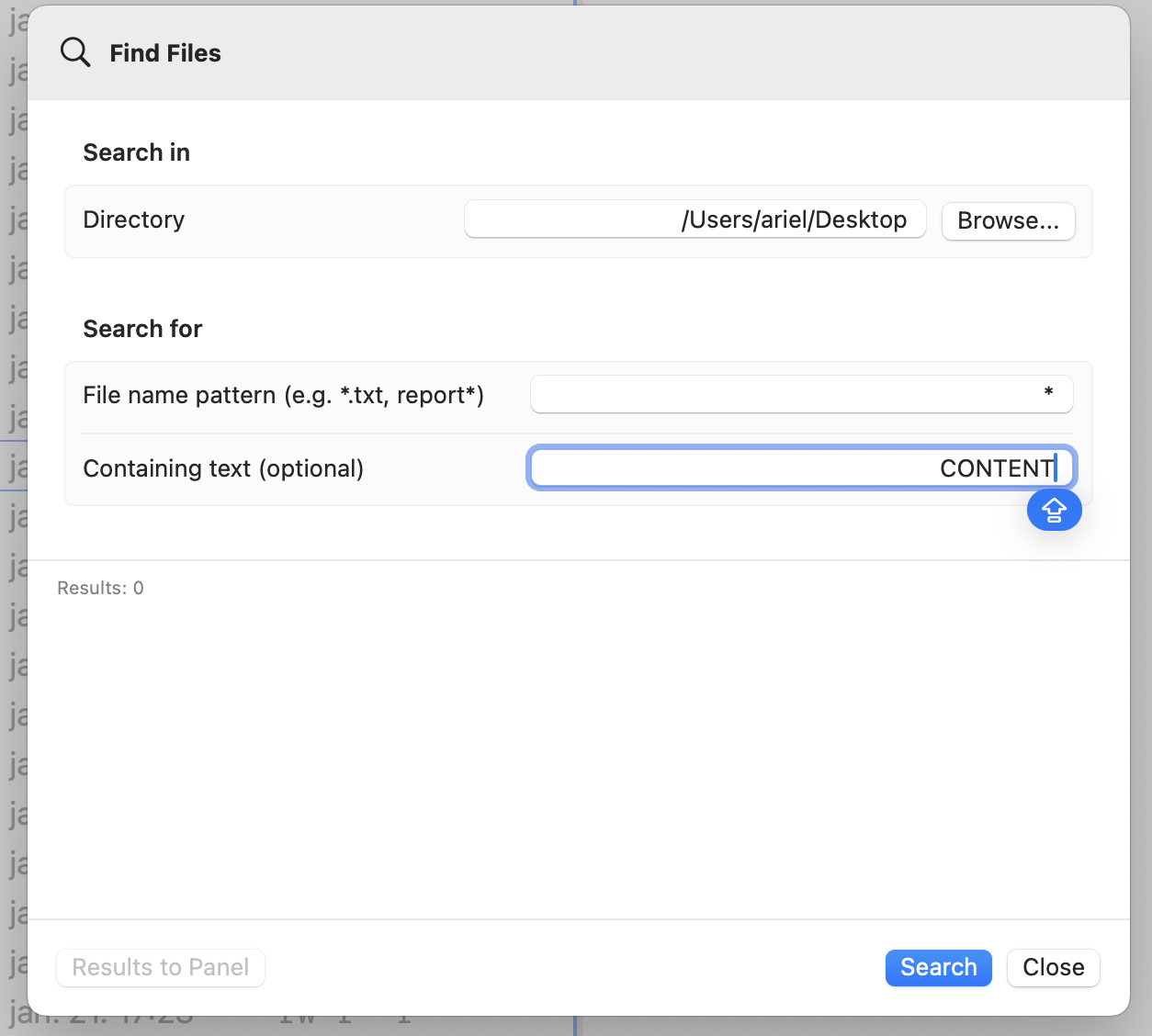Click the Close button
Screen dimensions: 1152x1036
pos(1053,967)
